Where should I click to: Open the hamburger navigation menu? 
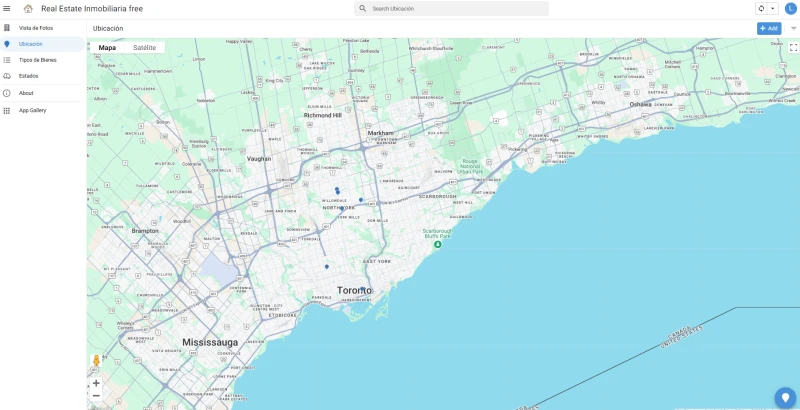[x=7, y=9]
